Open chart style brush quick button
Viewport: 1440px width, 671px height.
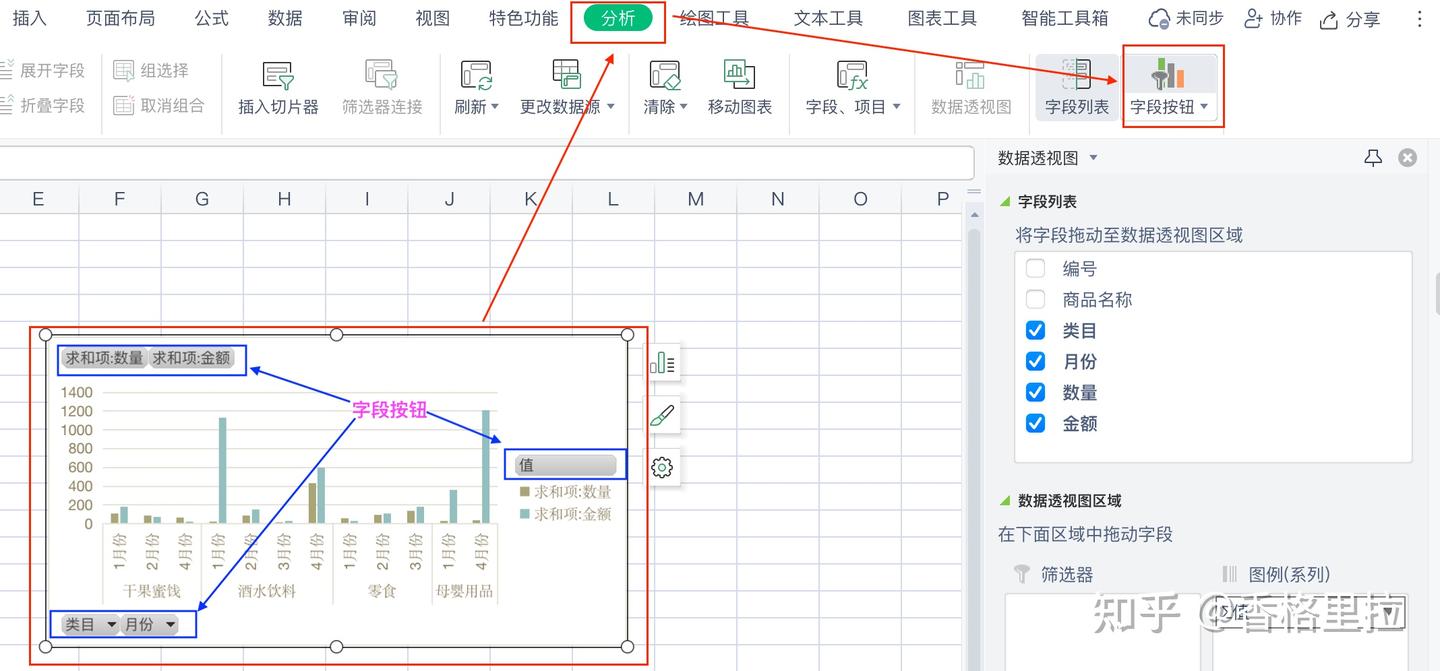pos(663,415)
